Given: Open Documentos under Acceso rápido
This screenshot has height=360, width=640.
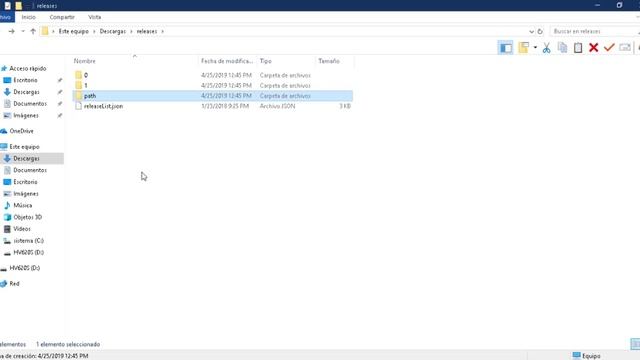Looking at the screenshot, I should click(x=30, y=104).
